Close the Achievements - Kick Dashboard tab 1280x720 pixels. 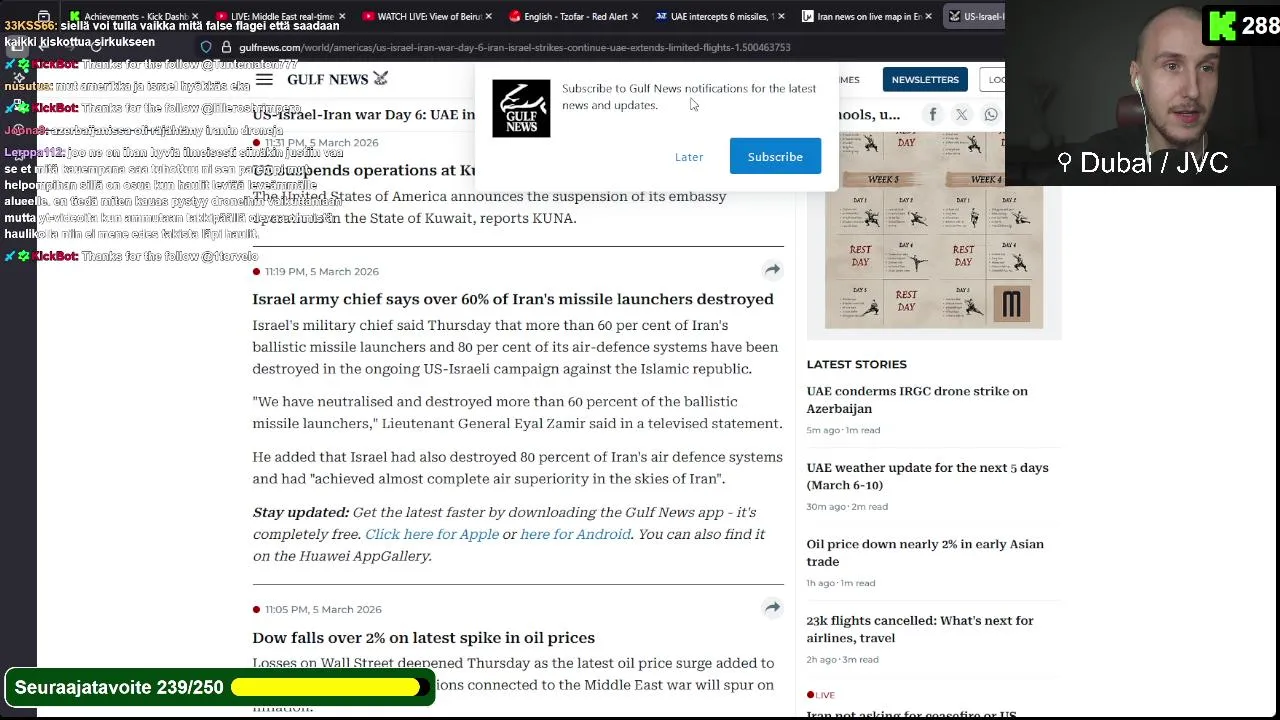point(195,16)
